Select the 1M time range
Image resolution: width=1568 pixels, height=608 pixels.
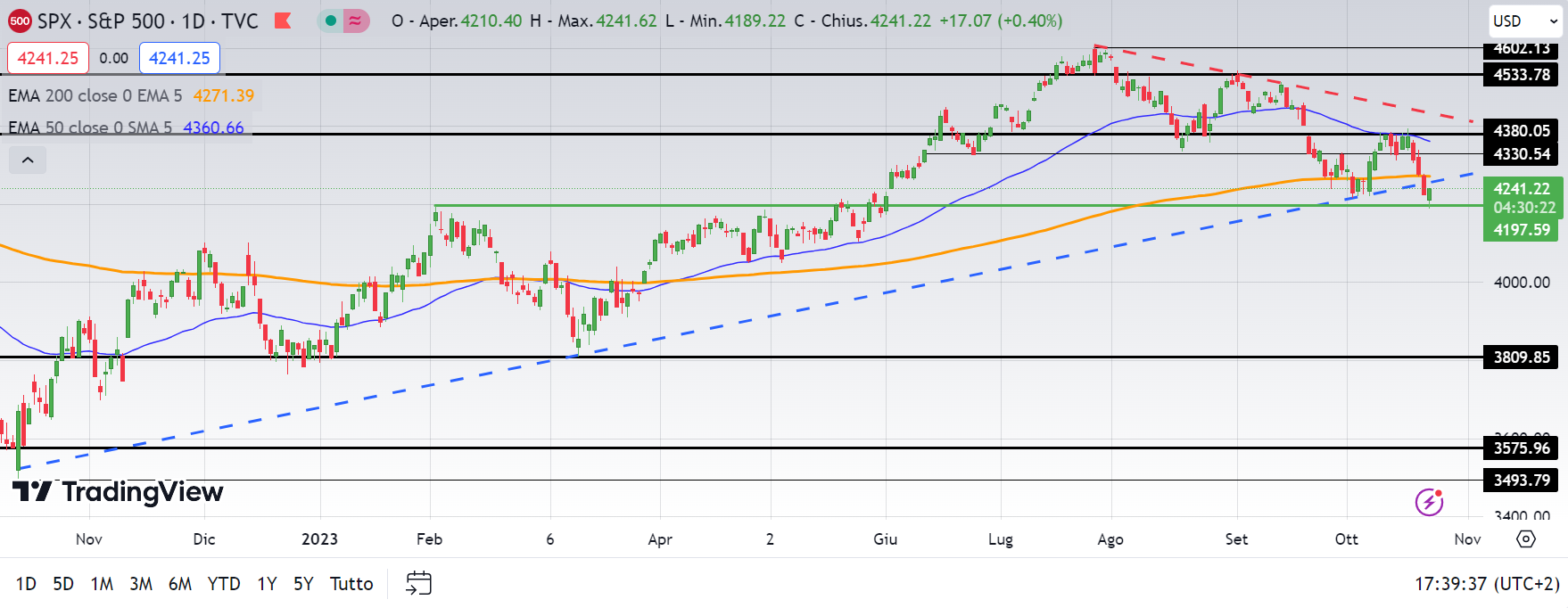coord(102,584)
